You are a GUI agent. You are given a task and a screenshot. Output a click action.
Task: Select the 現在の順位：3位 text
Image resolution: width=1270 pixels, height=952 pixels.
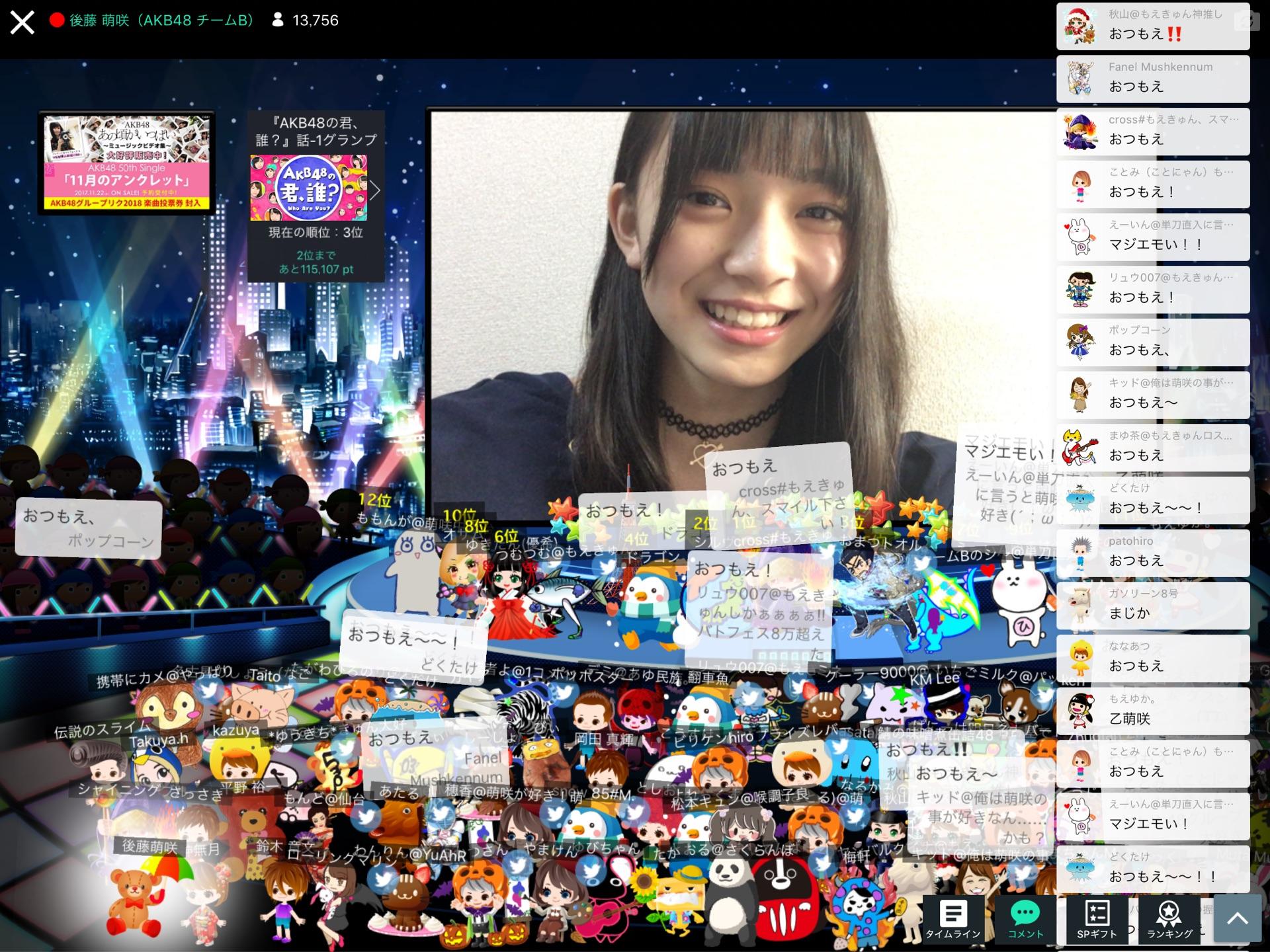click(x=316, y=233)
